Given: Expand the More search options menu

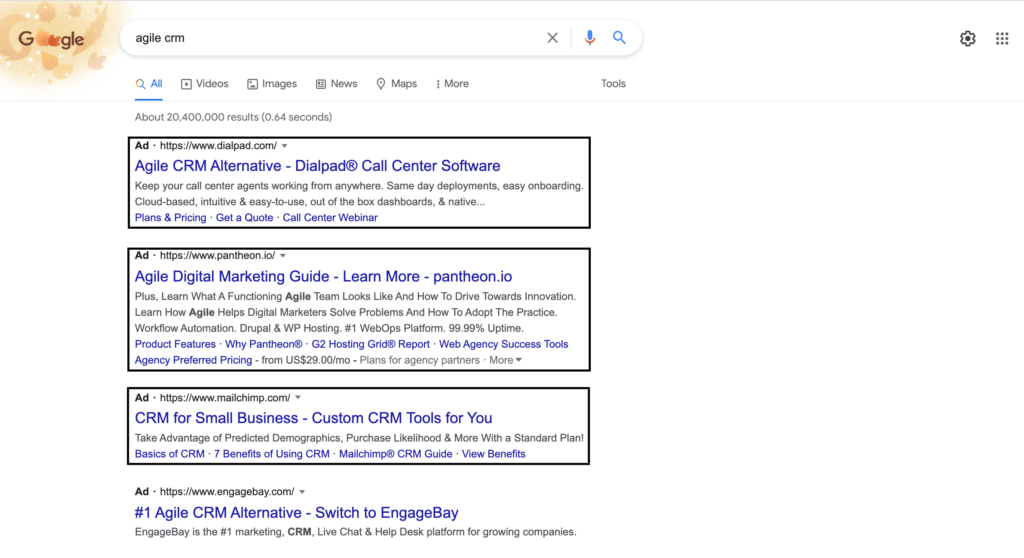Looking at the screenshot, I should coord(452,84).
